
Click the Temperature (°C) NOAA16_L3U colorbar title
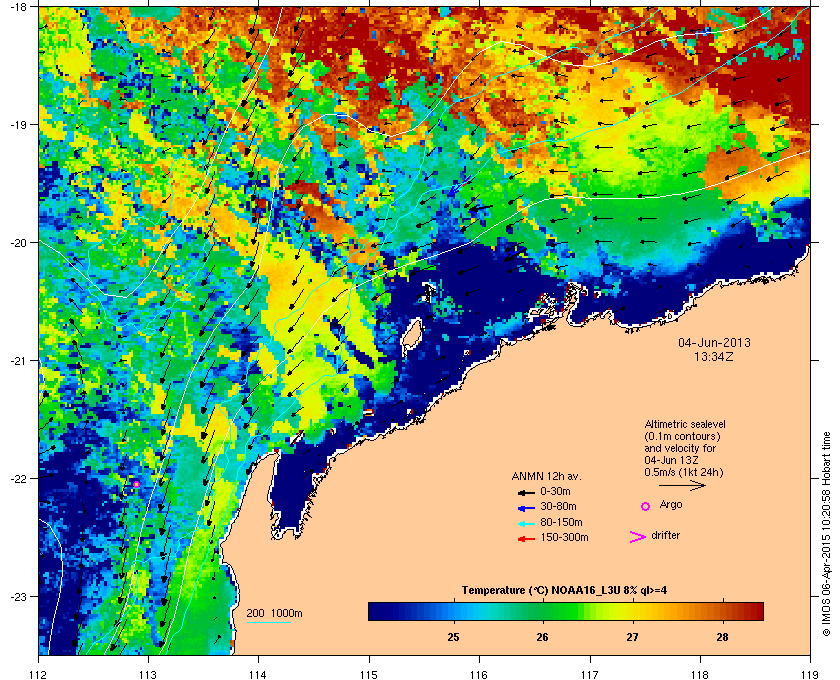(564, 591)
